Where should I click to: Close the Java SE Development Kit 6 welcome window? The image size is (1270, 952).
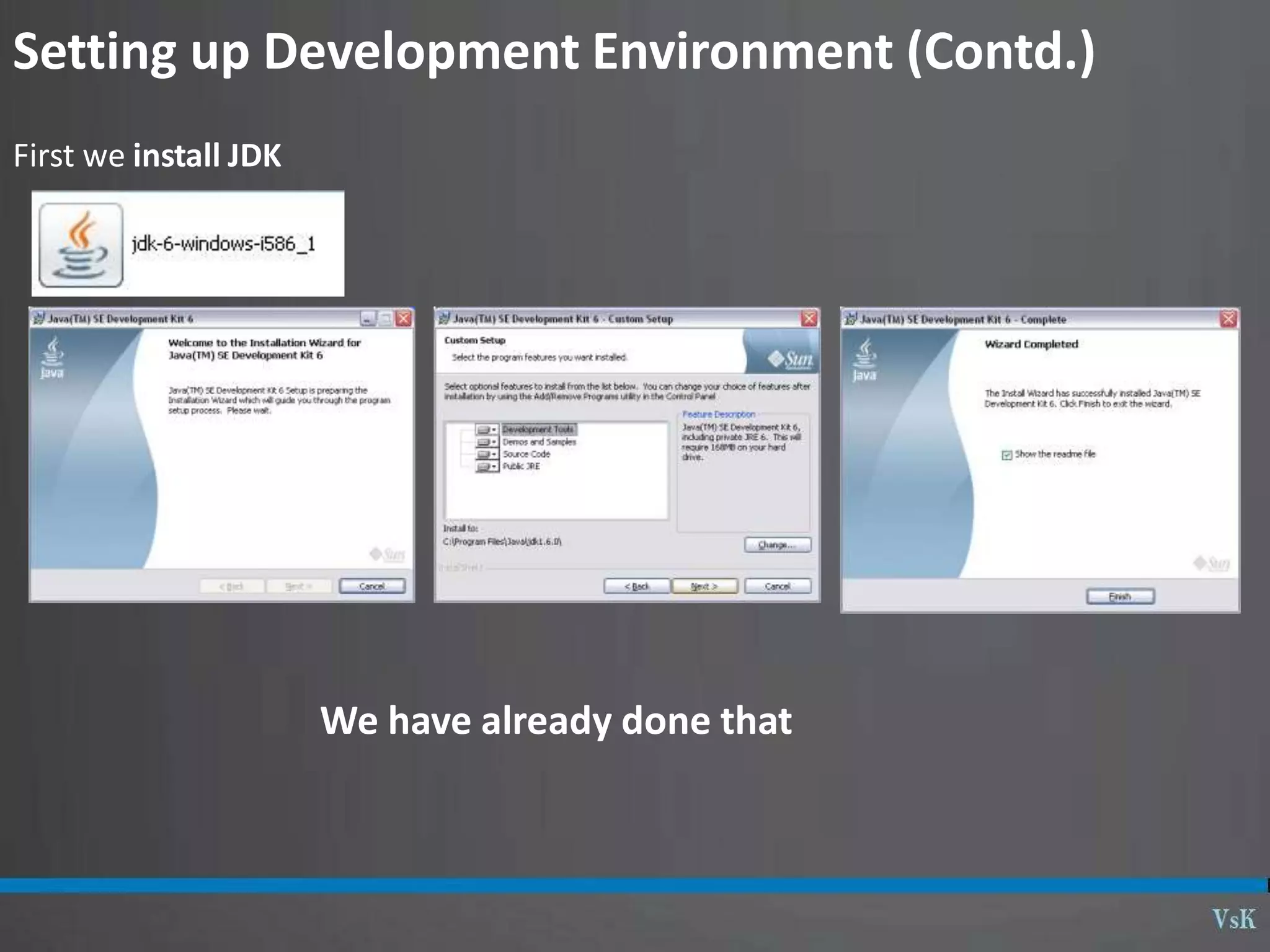pyautogui.click(x=404, y=319)
